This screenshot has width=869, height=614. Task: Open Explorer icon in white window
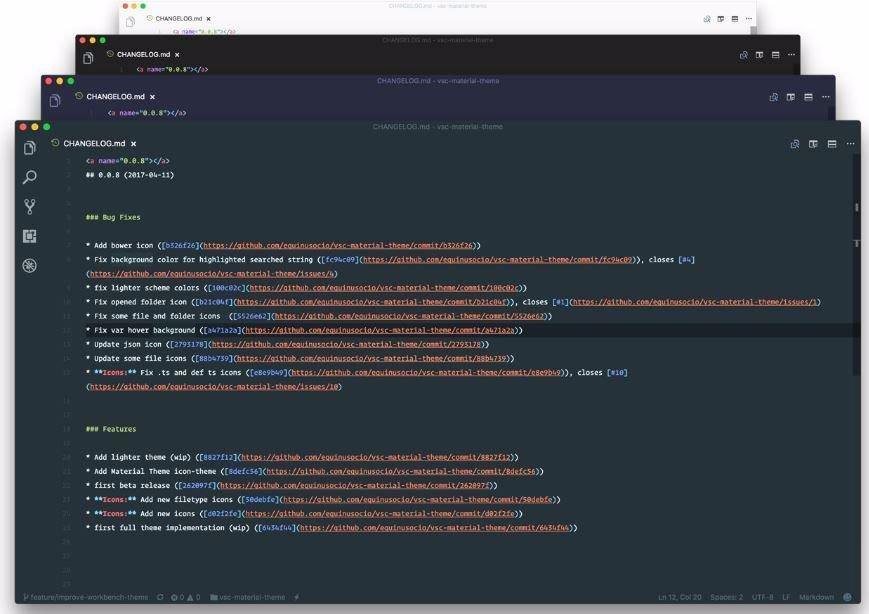[130, 22]
